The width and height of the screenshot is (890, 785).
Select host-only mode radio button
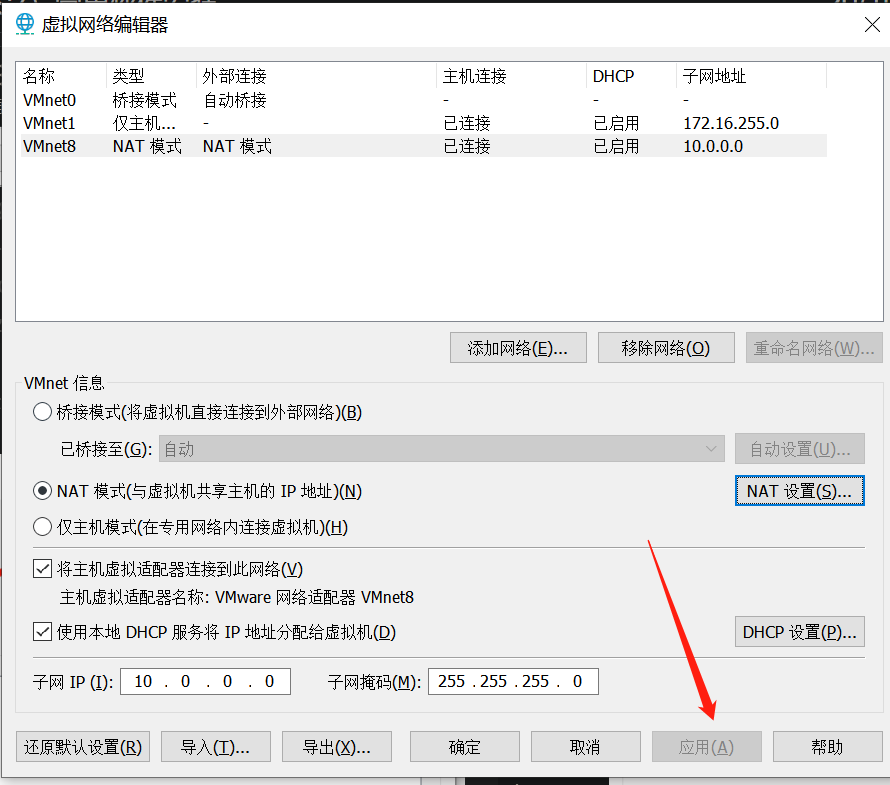(43, 527)
